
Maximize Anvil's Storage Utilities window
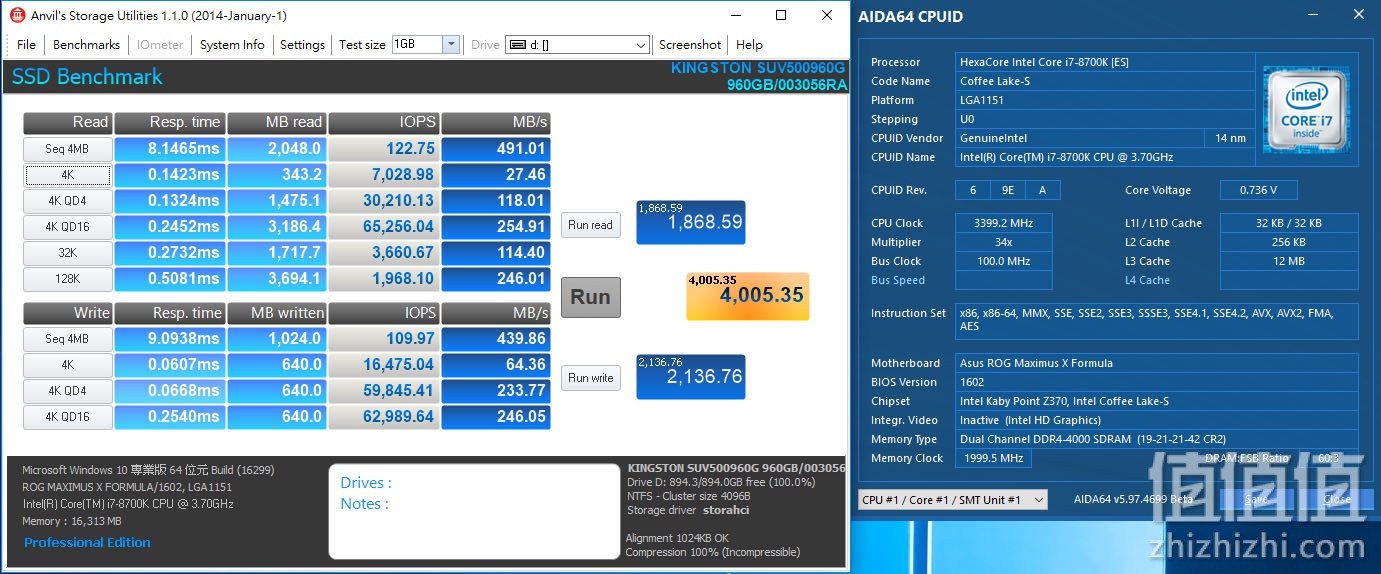781,15
